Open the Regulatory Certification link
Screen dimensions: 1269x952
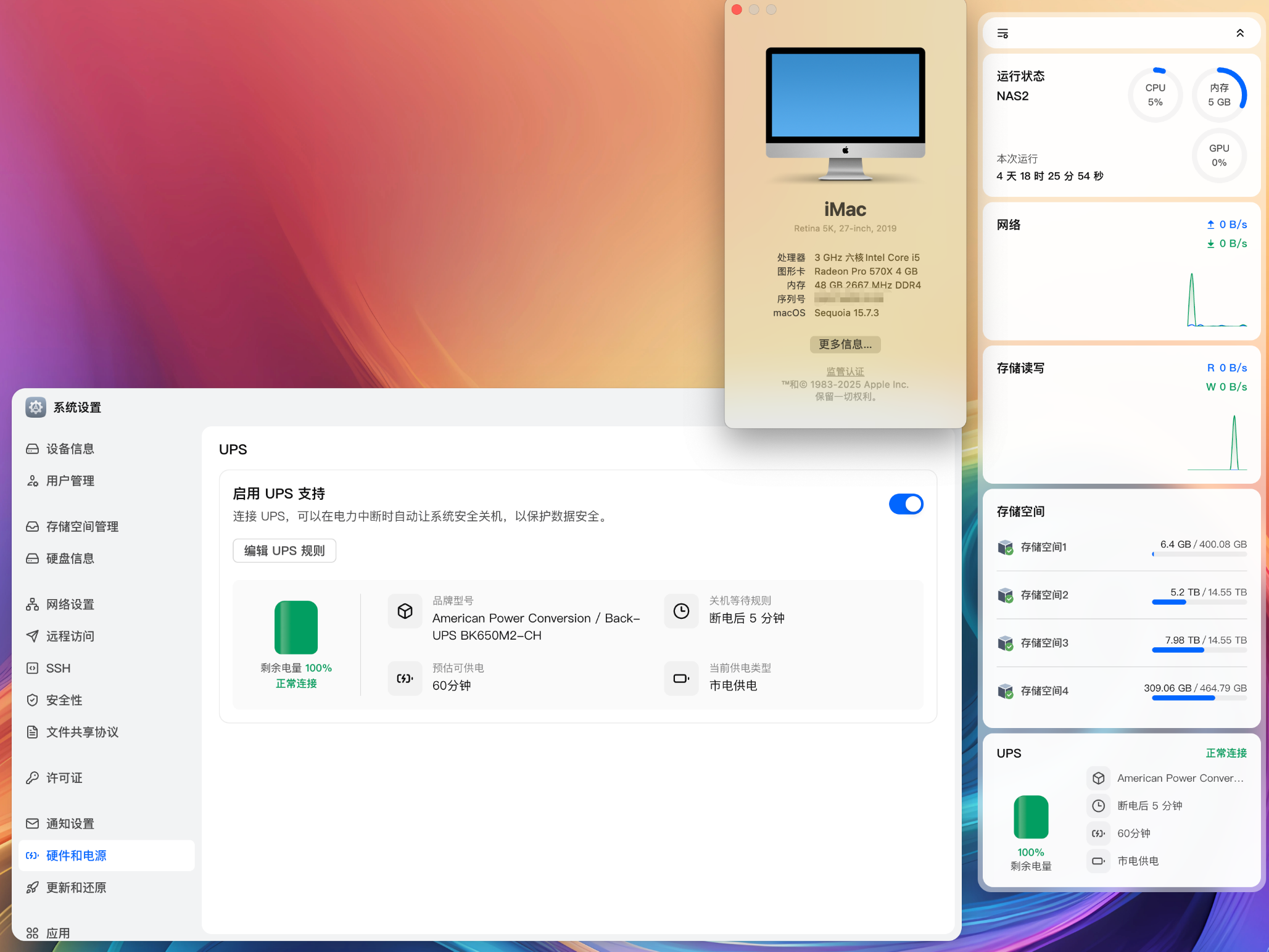pos(845,371)
